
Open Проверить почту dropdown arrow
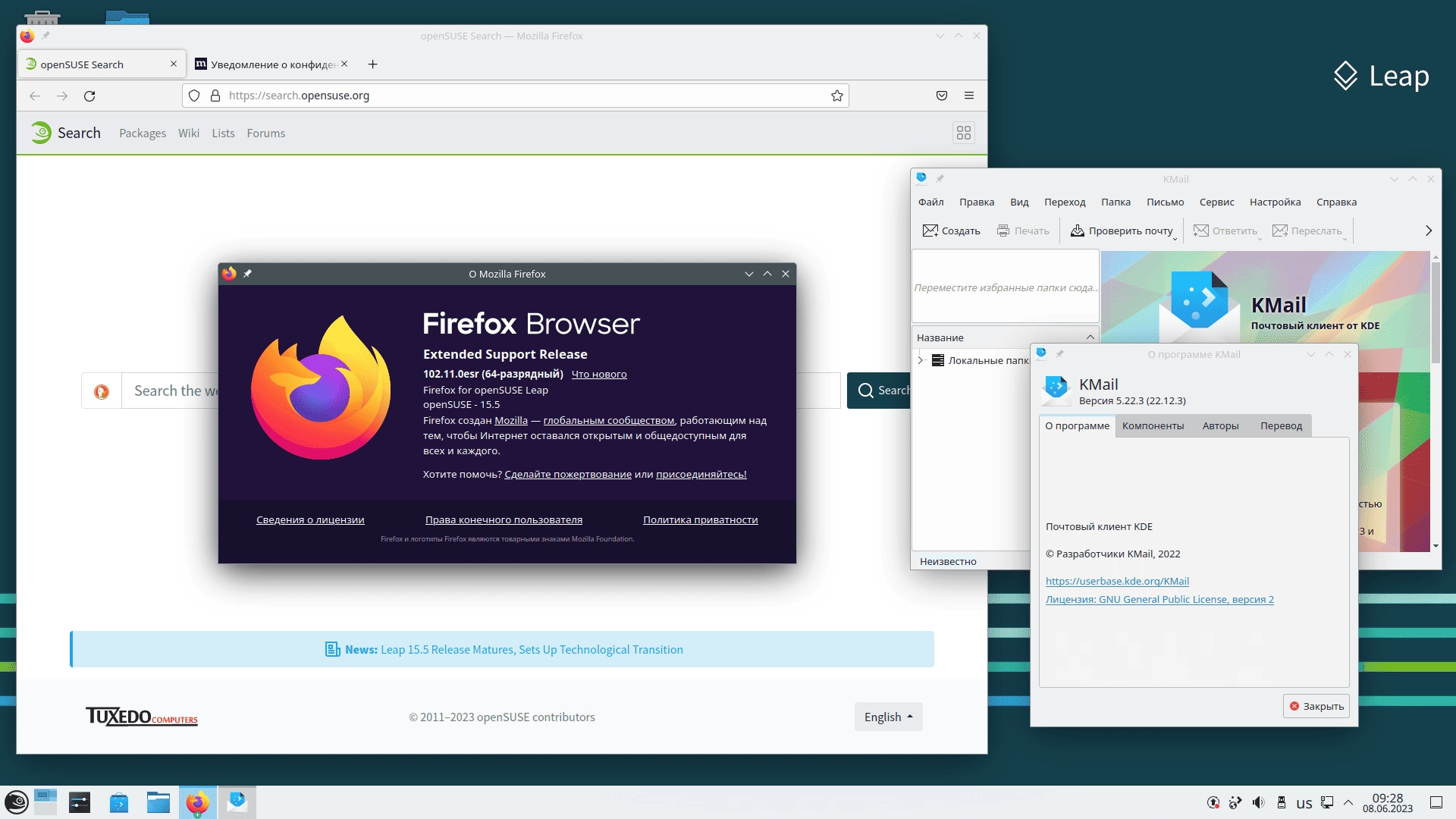(1175, 238)
